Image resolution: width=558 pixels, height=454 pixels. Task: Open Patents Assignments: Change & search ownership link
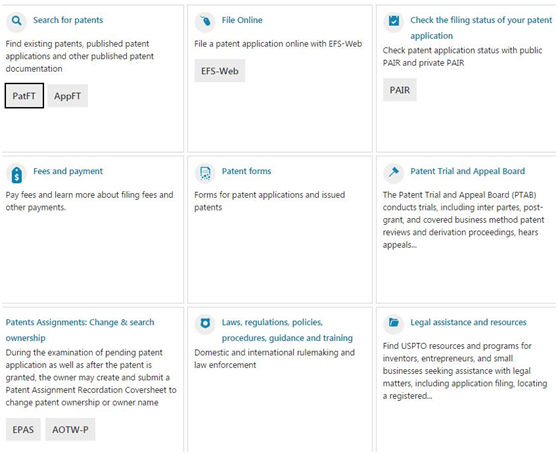coord(80,330)
